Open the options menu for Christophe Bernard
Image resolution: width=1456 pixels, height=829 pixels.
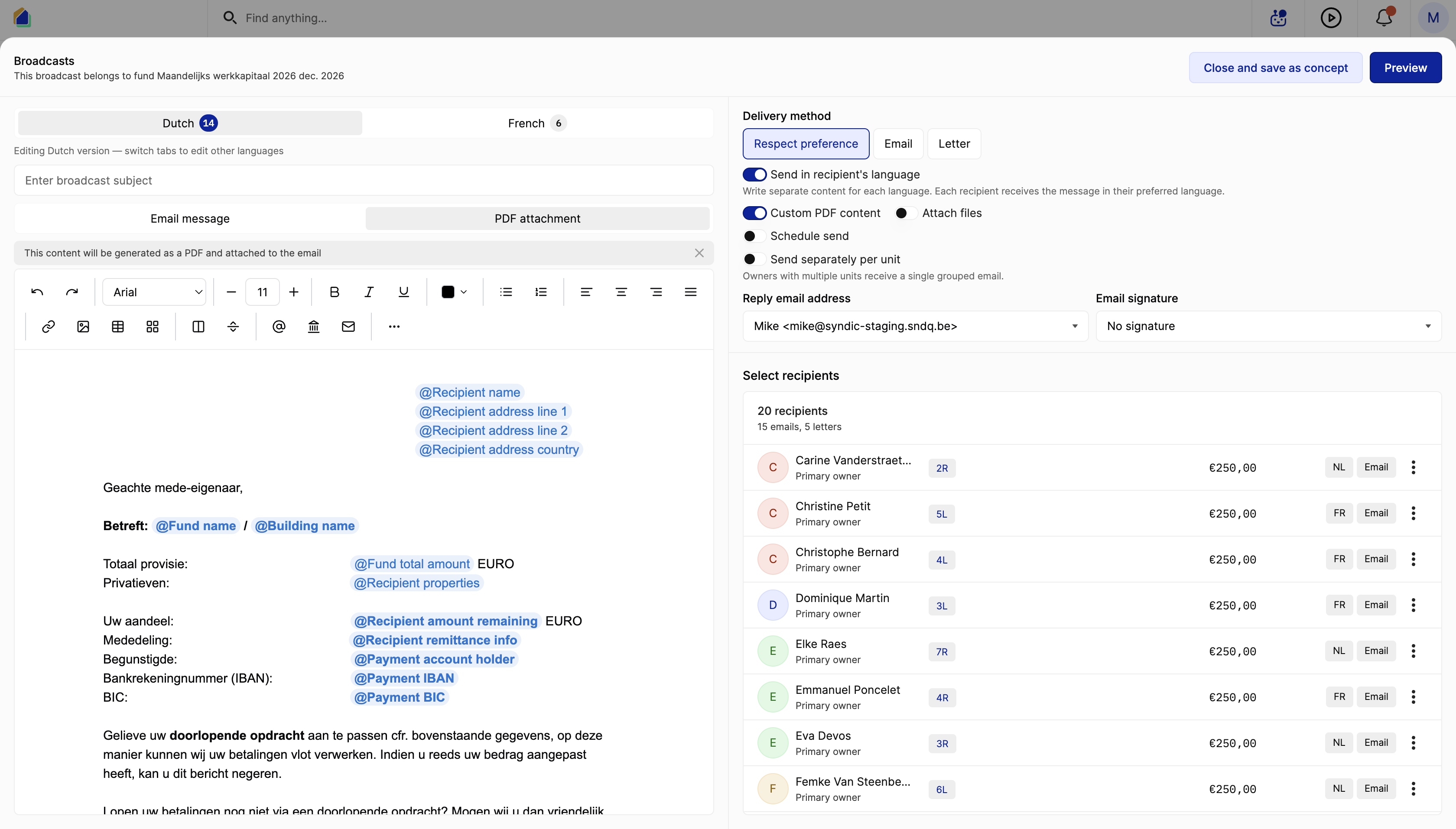tap(1413, 559)
